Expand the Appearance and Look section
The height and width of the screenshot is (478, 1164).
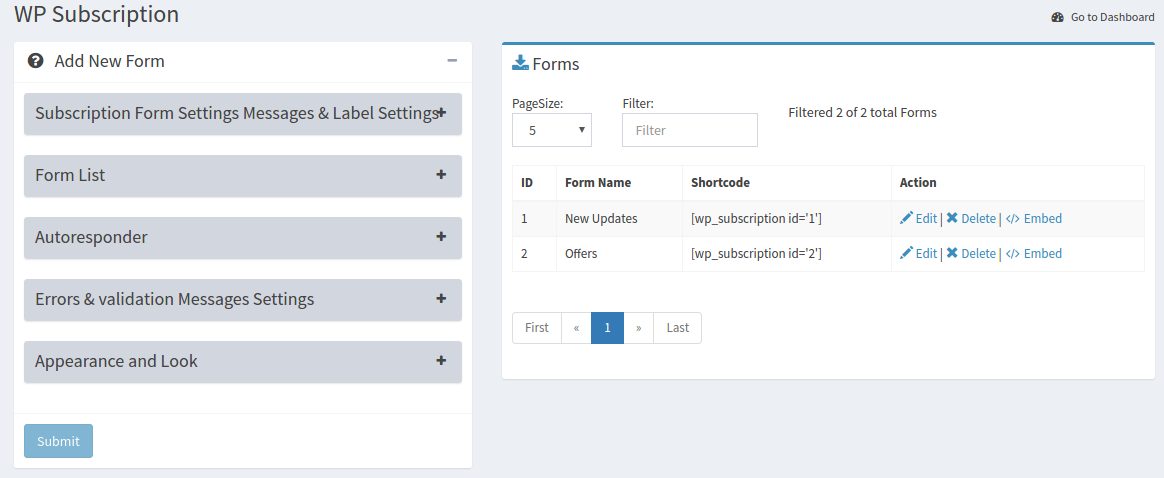[x=243, y=361]
